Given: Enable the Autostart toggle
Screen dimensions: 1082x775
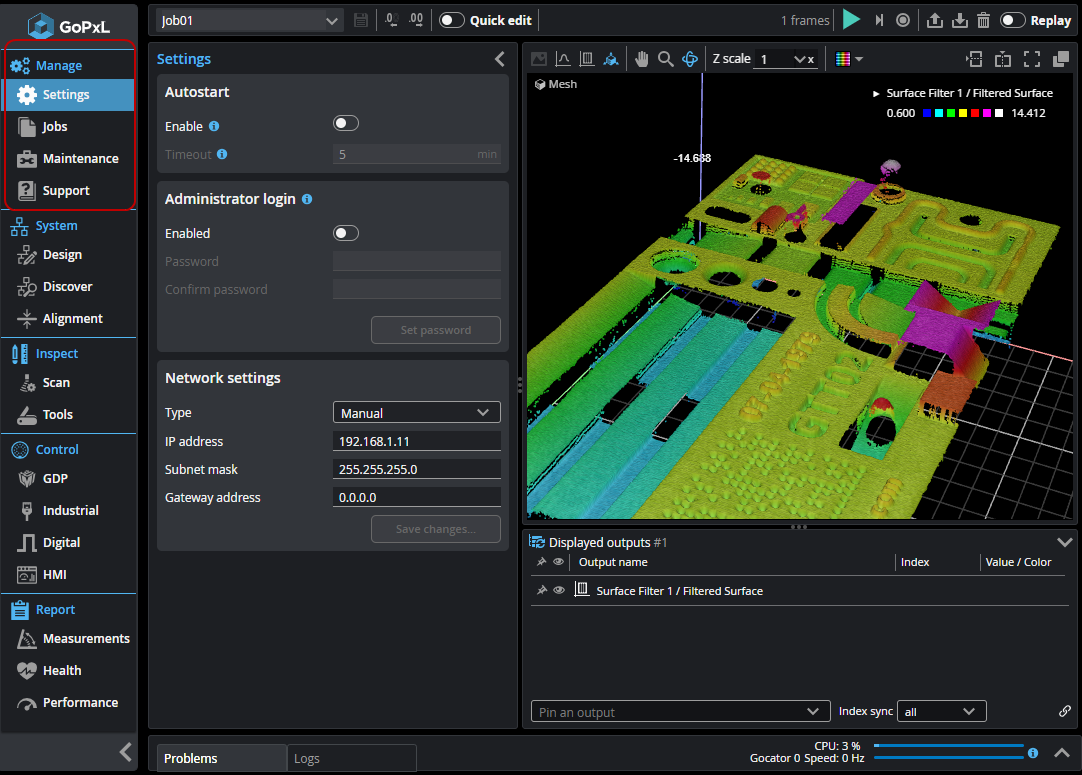Looking at the screenshot, I should pos(346,123).
